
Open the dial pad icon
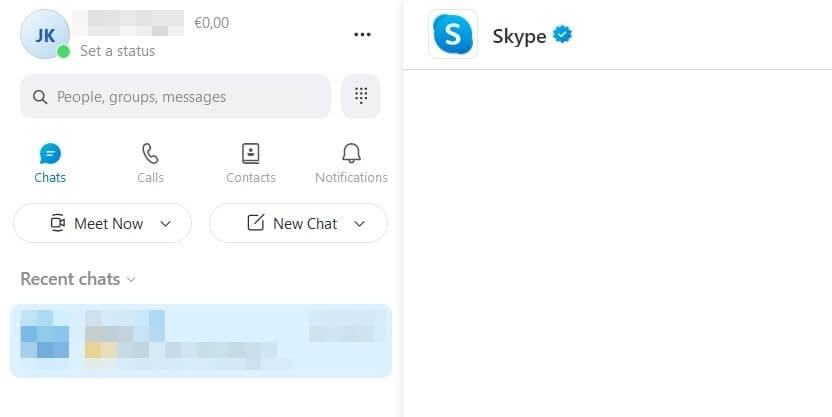coord(361,96)
